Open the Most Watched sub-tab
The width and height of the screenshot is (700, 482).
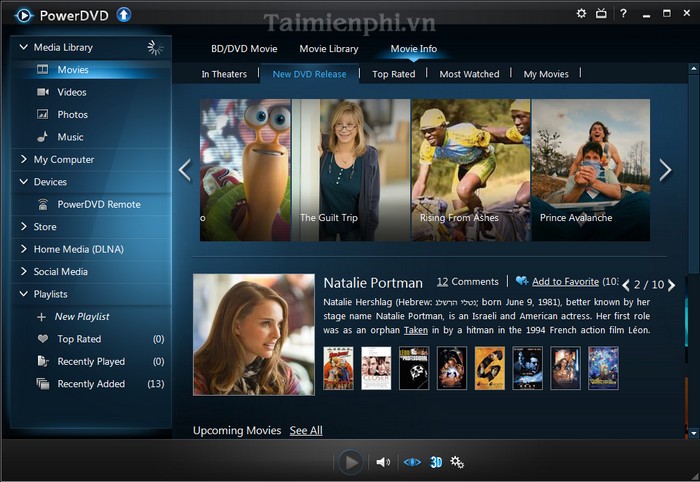coord(469,74)
